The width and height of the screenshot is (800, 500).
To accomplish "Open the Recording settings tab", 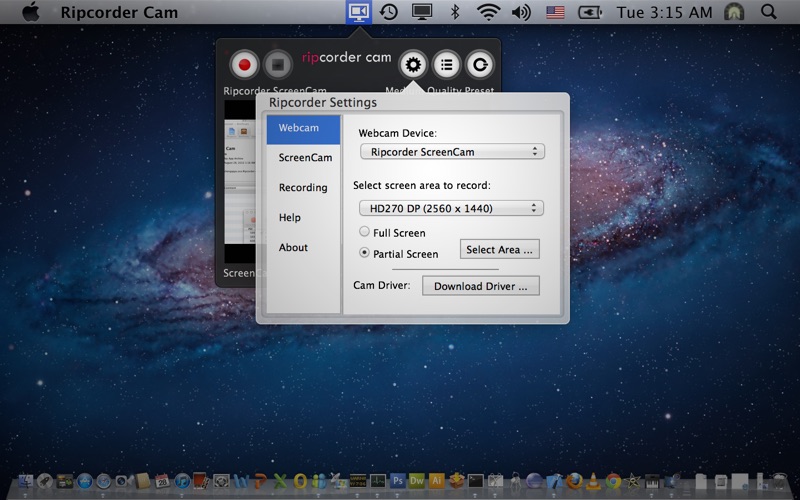I will coord(303,188).
